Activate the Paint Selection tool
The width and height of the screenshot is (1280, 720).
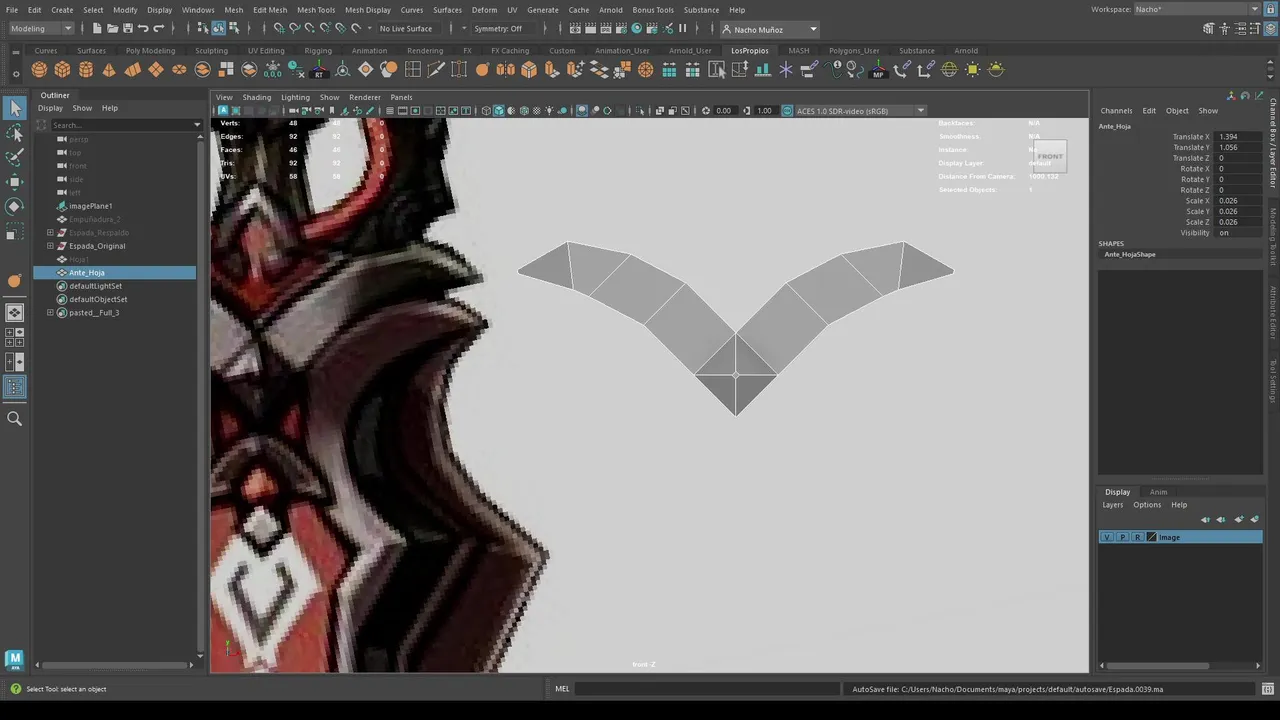[x=15, y=157]
